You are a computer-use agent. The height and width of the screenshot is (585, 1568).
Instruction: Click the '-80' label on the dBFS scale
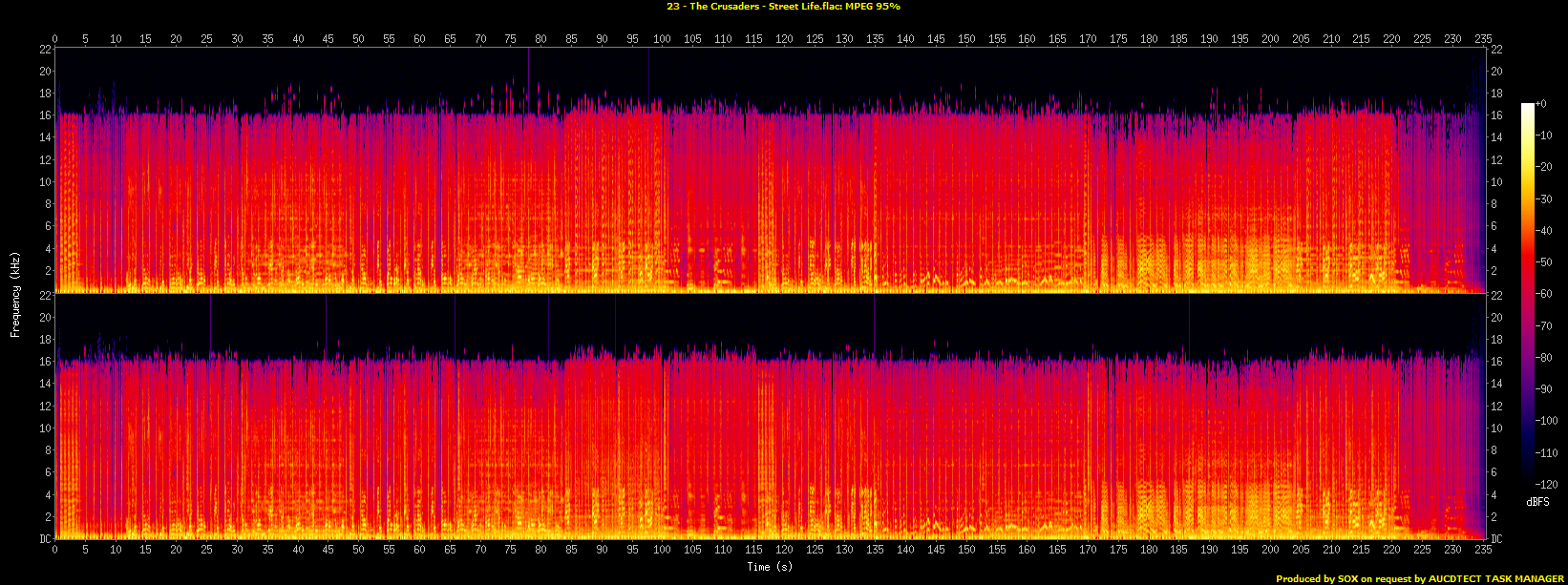(1544, 358)
